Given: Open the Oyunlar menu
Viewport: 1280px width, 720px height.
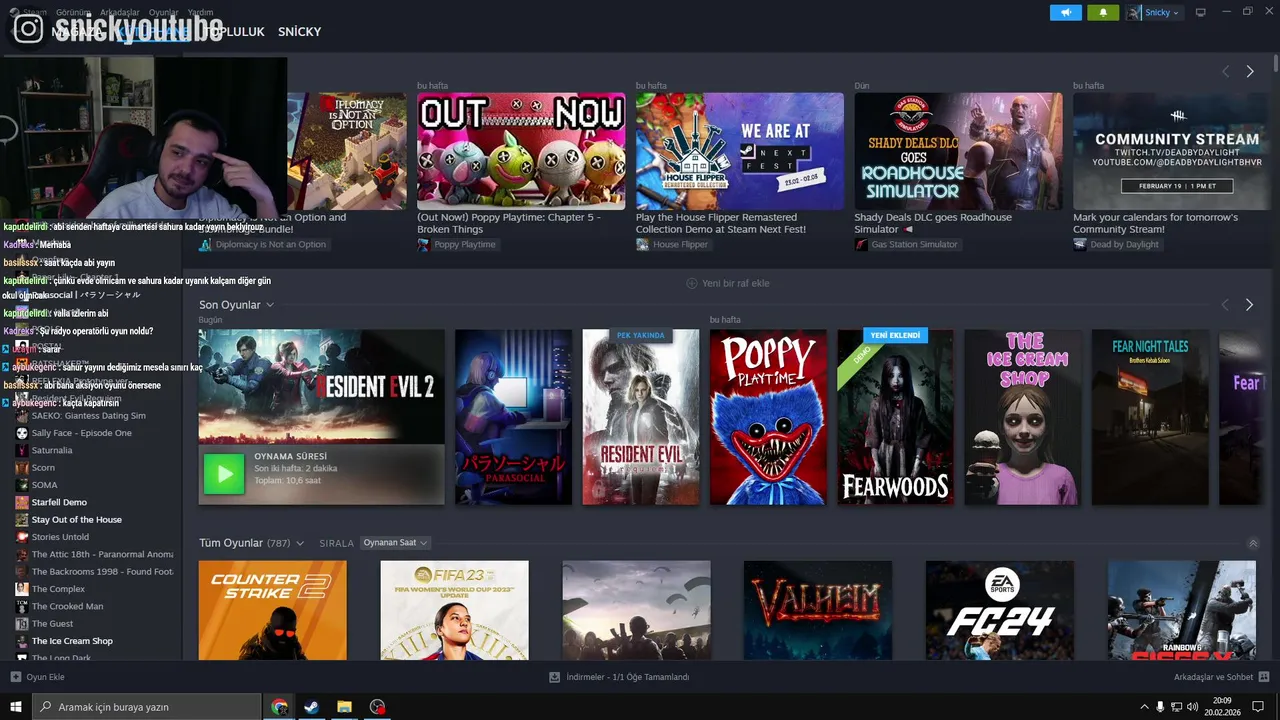Looking at the screenshot, I should point(164,12).
